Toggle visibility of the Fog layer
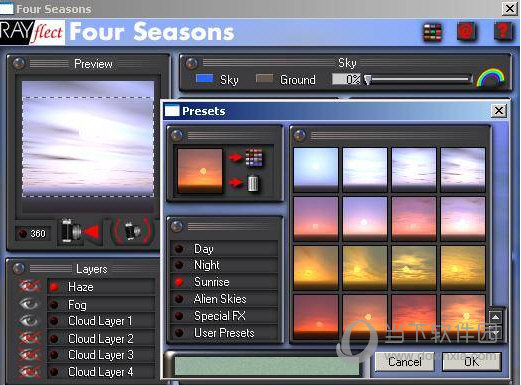Screen dimensions: 521x385 tap(29, 304)
